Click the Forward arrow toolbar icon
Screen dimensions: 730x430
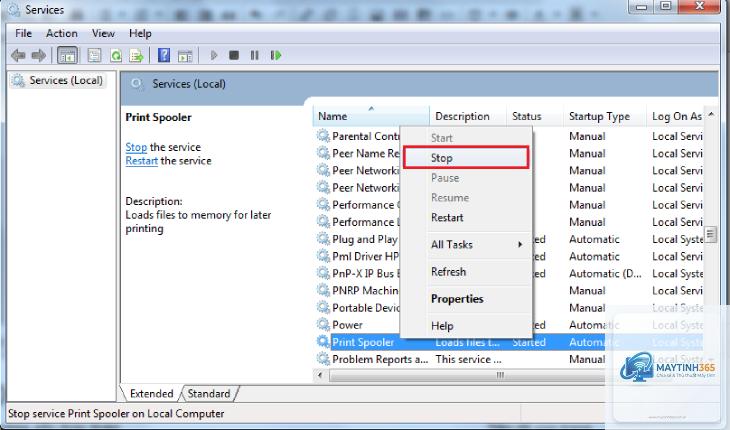(39, 56)
